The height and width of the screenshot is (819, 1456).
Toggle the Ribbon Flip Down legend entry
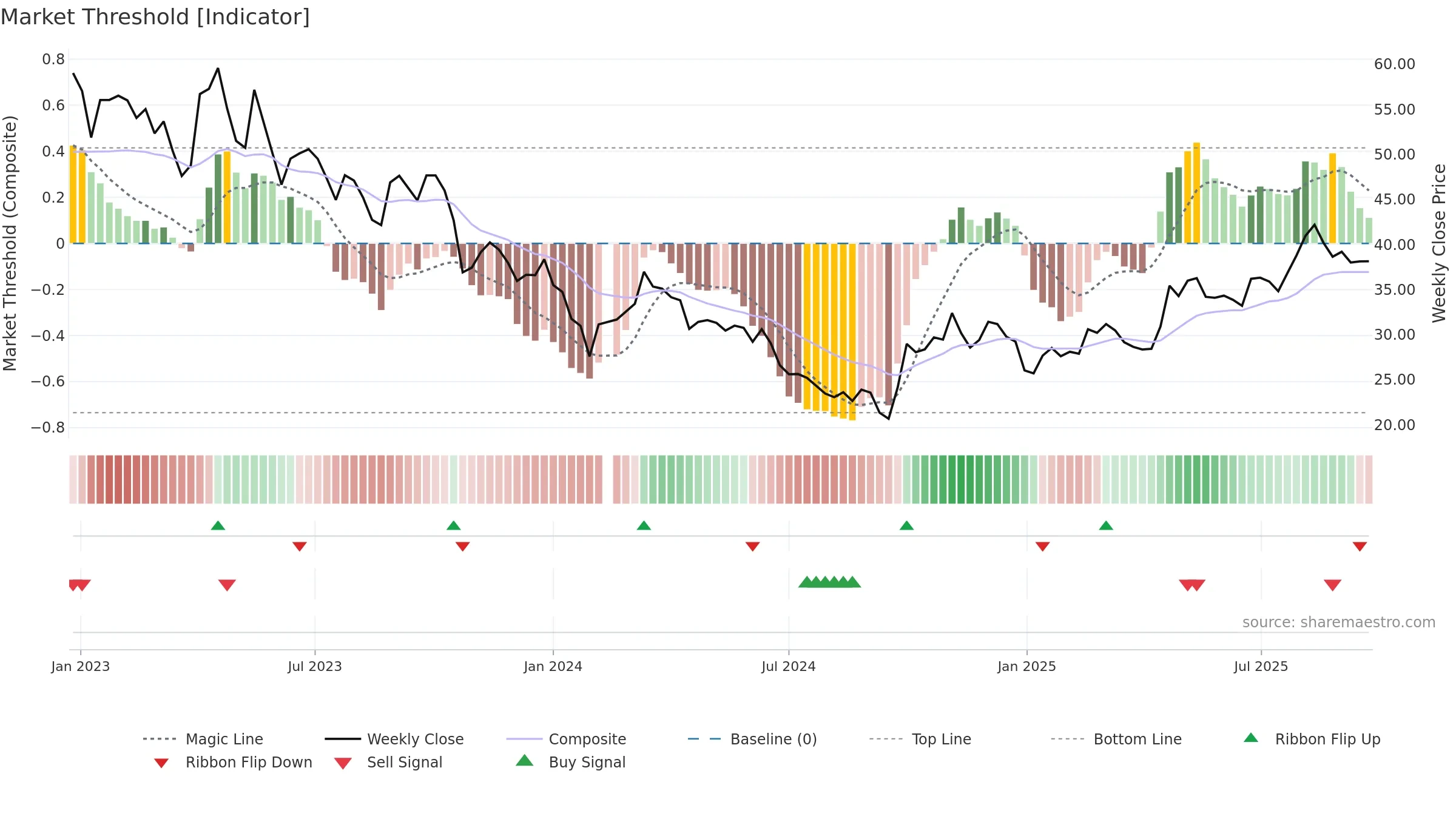click(x=232, y=762)
